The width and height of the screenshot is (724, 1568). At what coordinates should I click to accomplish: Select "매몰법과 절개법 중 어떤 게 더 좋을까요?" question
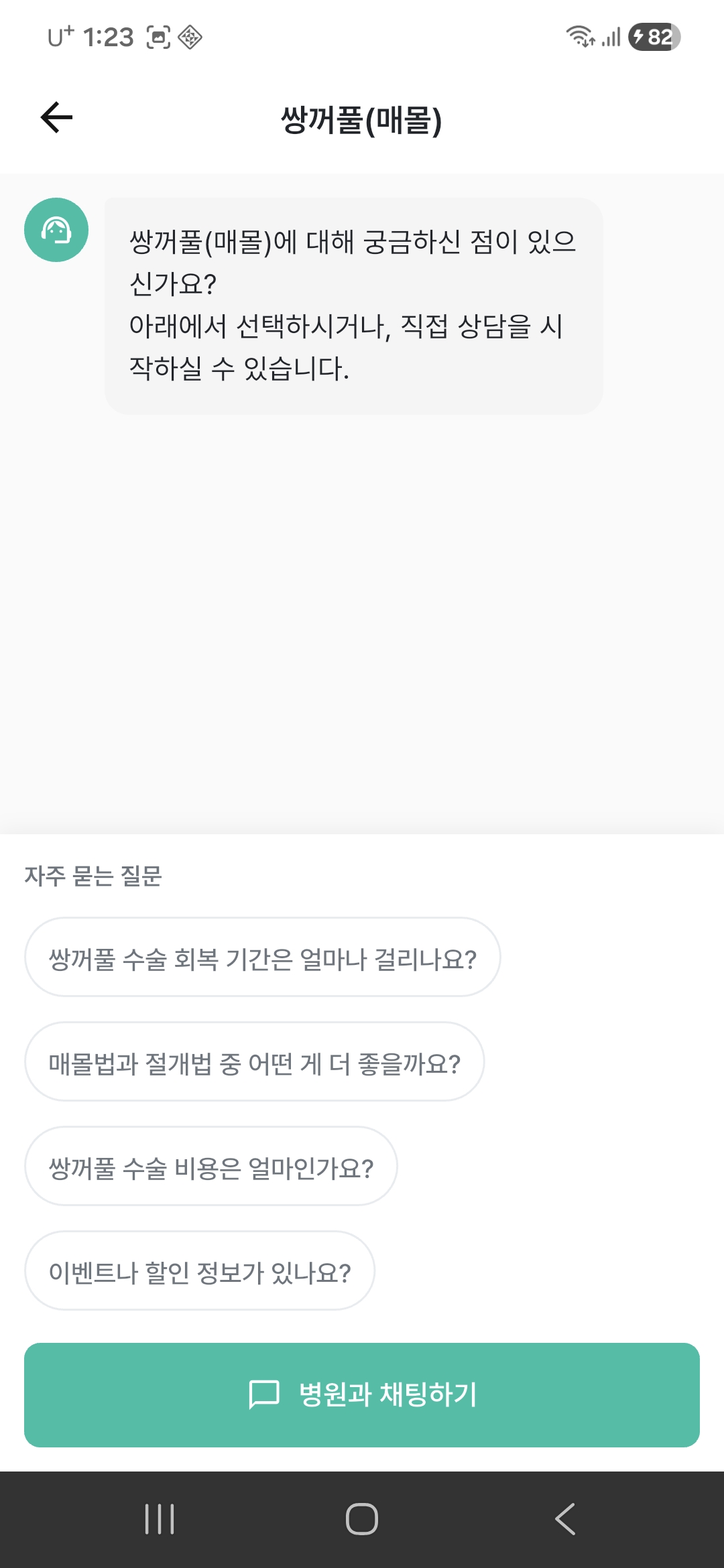pyautogui.click(x=254, y=1062)
